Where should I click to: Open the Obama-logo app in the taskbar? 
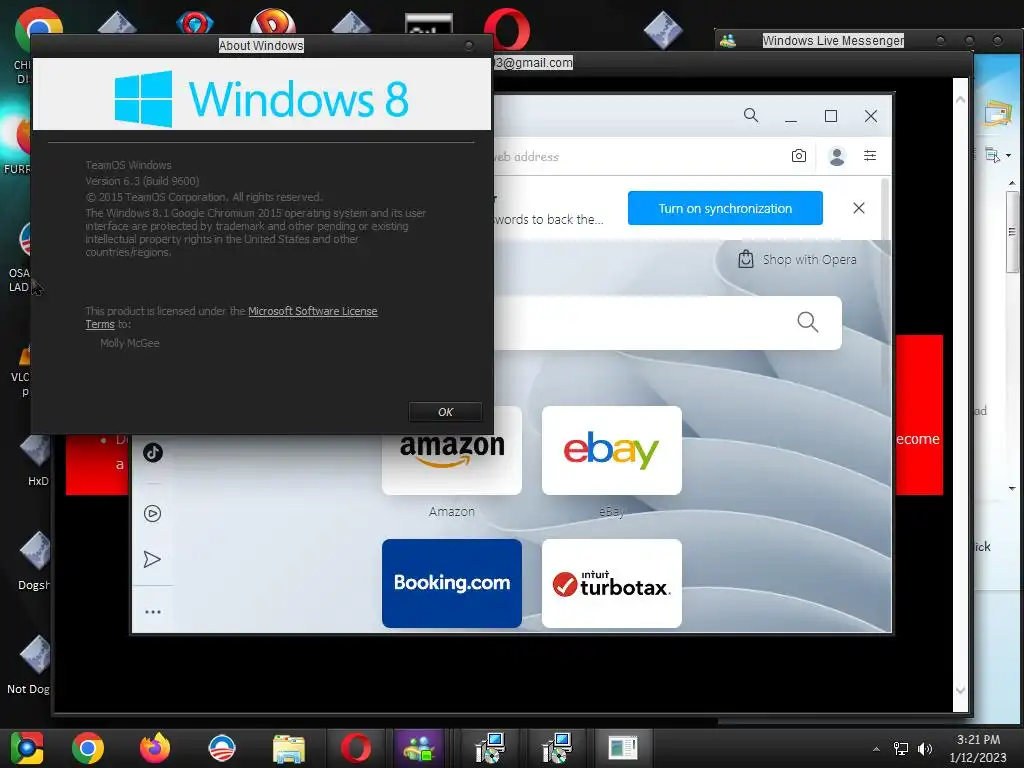[x=222, y=748]
